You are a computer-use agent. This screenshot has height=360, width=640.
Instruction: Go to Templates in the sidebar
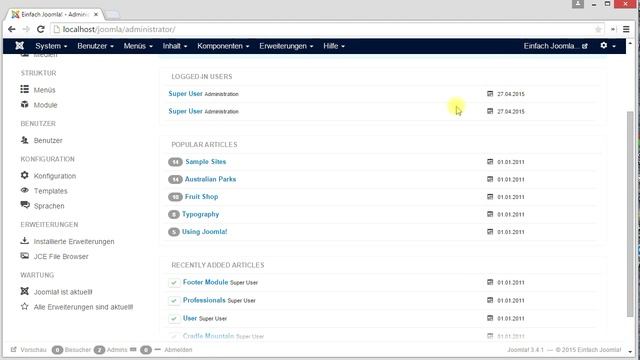point(51,191)
